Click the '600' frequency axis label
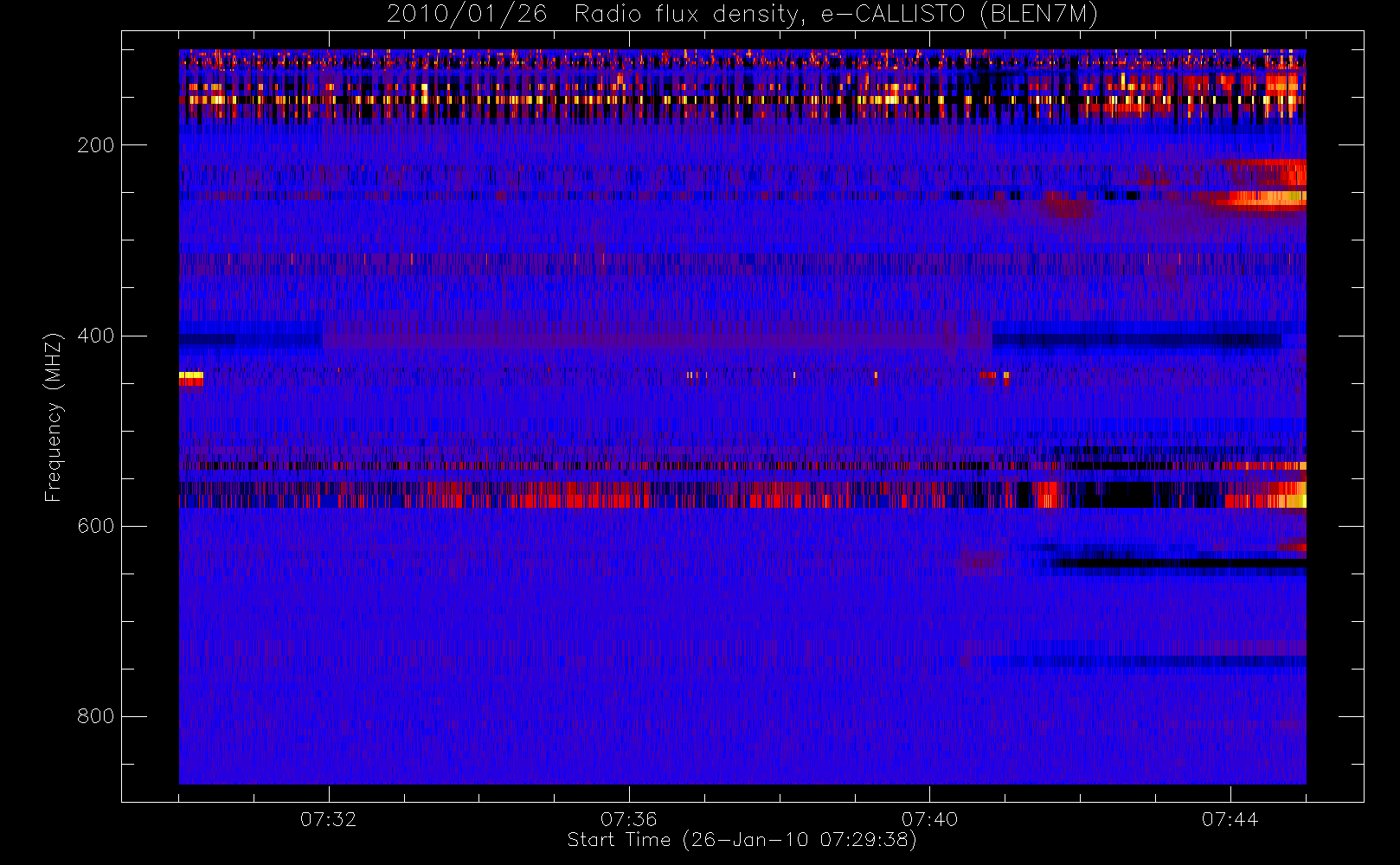Screen dimensions: 1400x865 pos(96,526)
